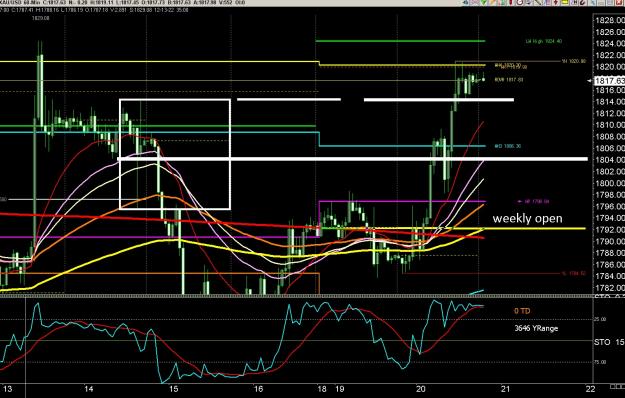Click the 1784.00 price axis label
This screenshot has height=398, width=625.
tap(609, 276)
